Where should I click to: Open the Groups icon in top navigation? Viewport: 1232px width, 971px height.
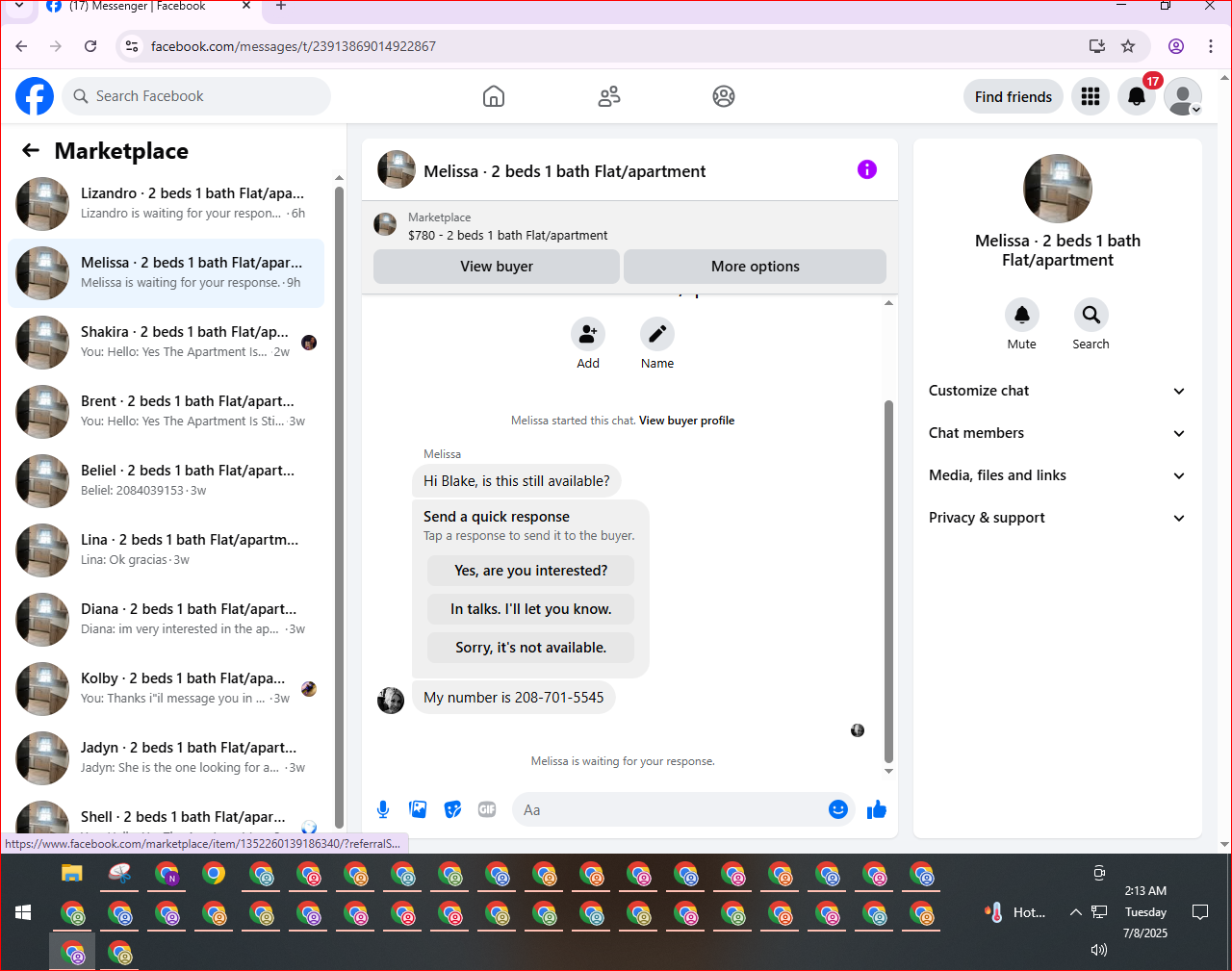tap(724, 96)
